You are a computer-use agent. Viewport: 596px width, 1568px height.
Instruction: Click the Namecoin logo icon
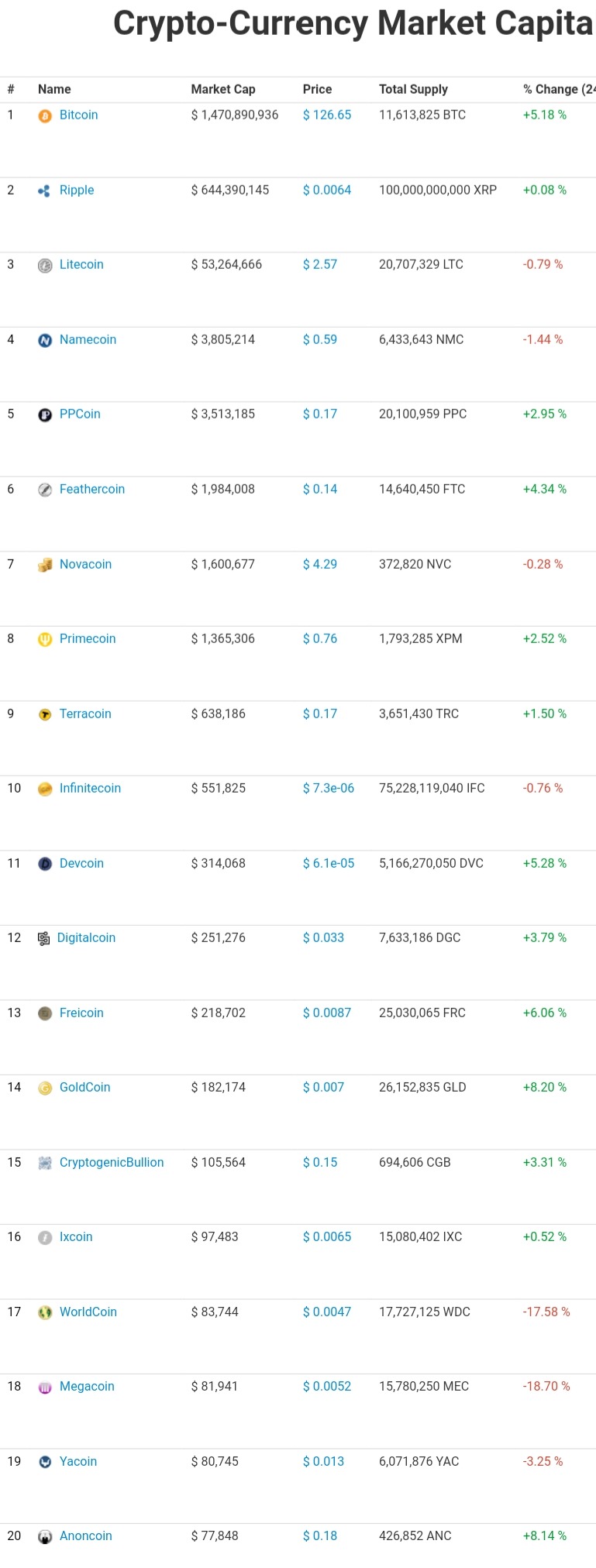pyautogui.click(x=45, y=340)
